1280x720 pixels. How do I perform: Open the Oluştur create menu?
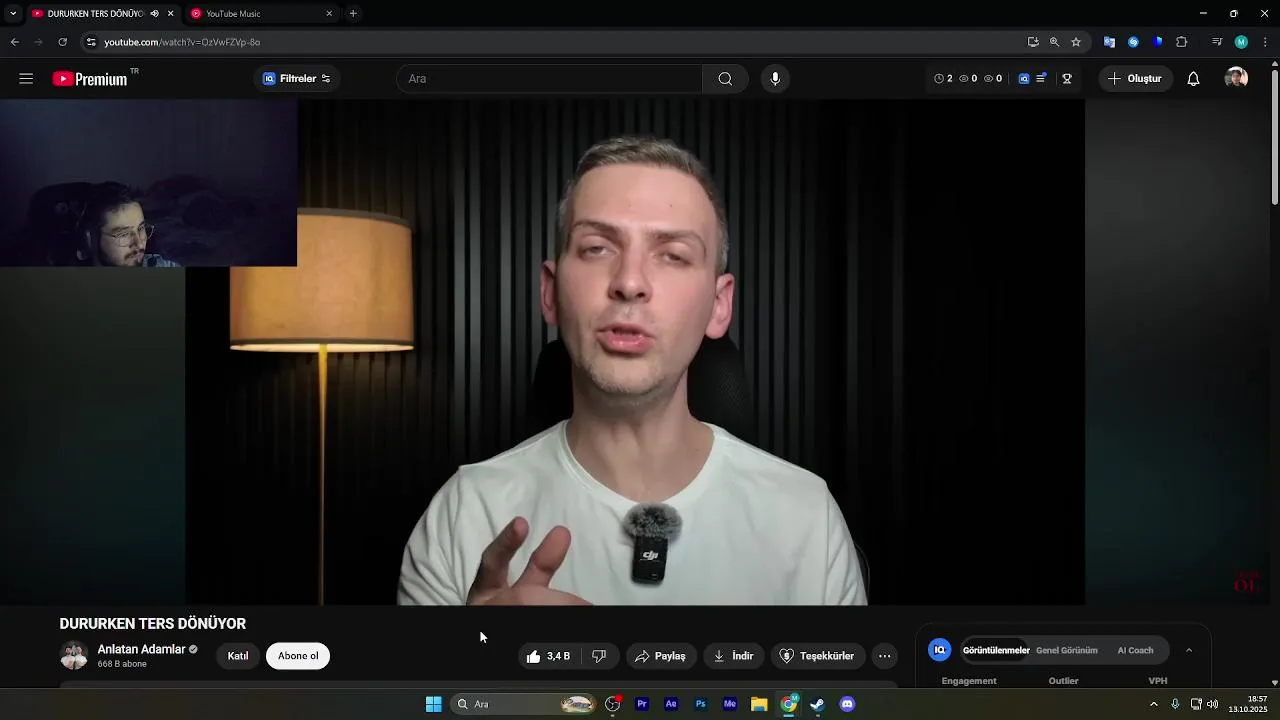[1135, 79]
